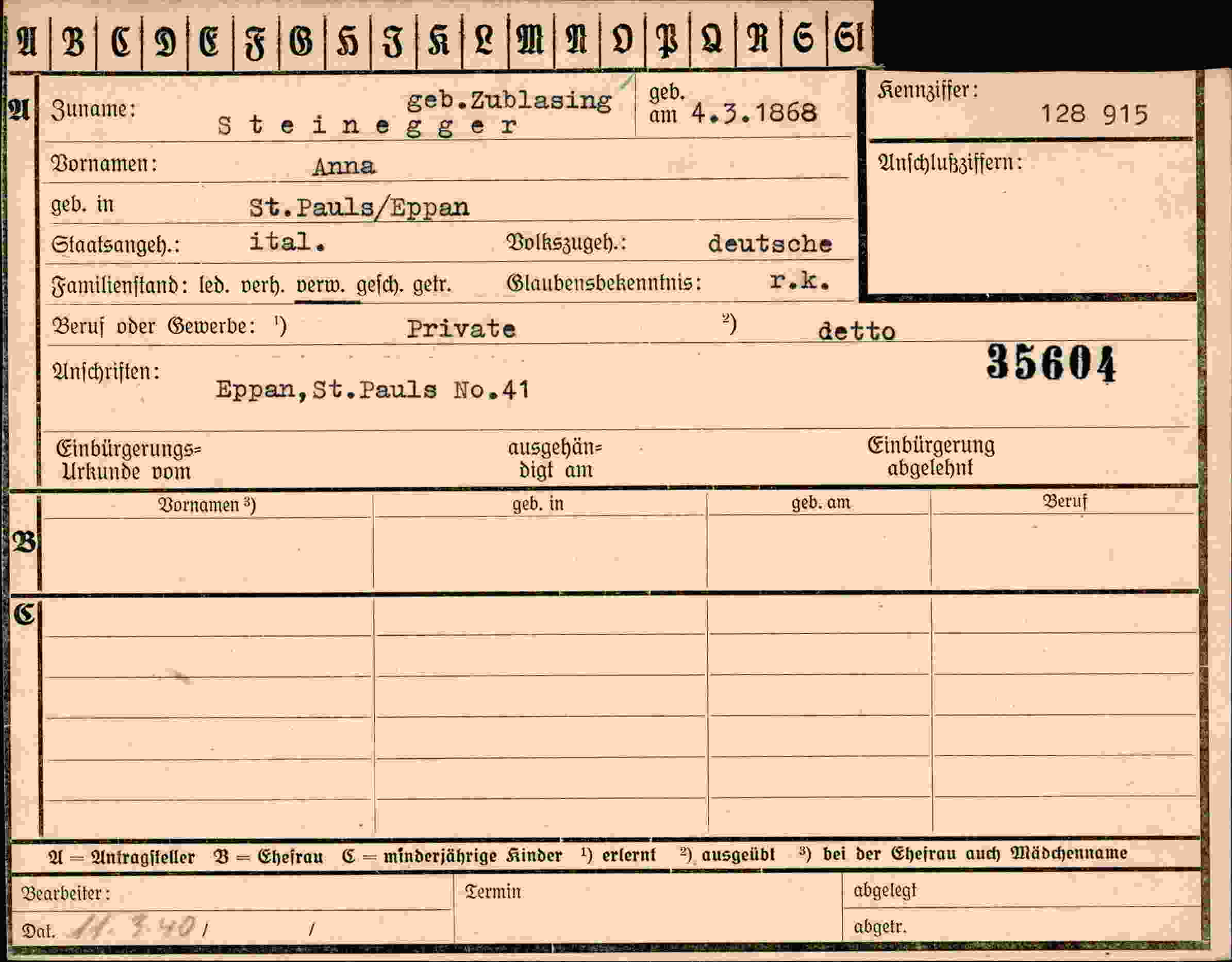Click the marital option 'led.'

(x=214, y=286)
